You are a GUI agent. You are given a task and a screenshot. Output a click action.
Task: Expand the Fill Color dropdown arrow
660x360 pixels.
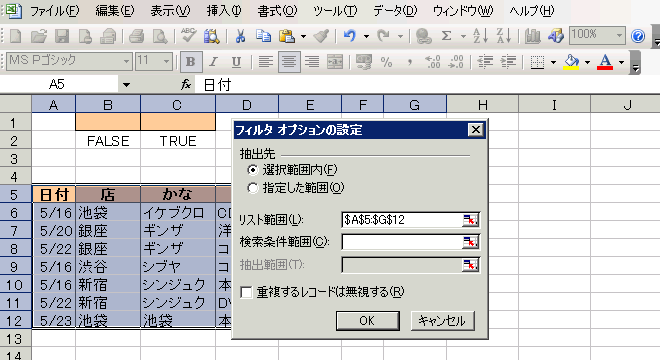(587, 62)
